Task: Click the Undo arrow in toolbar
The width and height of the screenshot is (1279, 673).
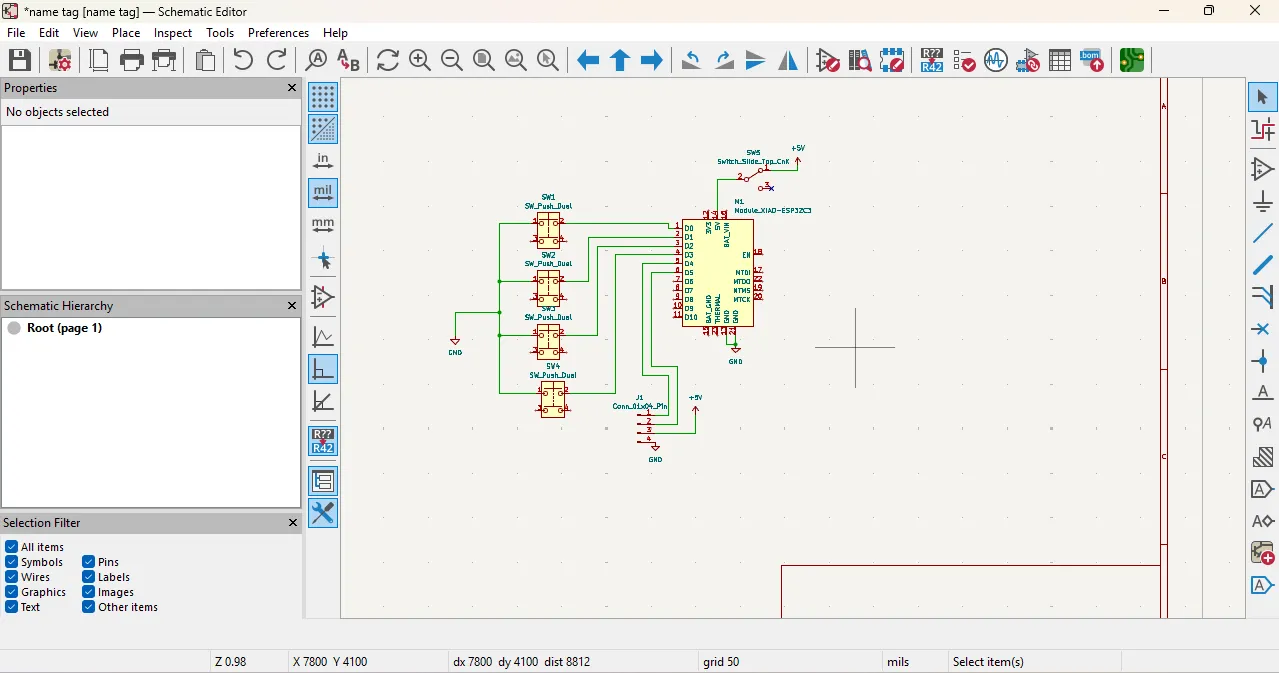Action: (243, 61)
